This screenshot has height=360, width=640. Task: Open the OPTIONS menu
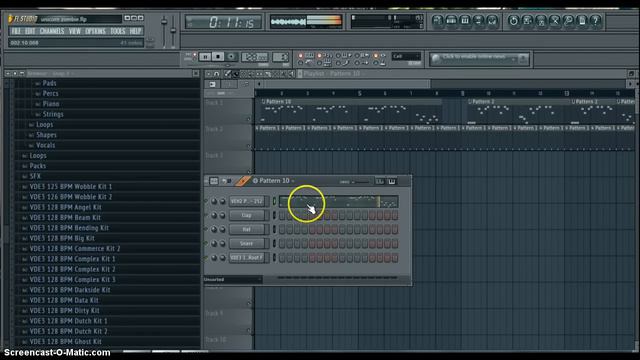96,31
